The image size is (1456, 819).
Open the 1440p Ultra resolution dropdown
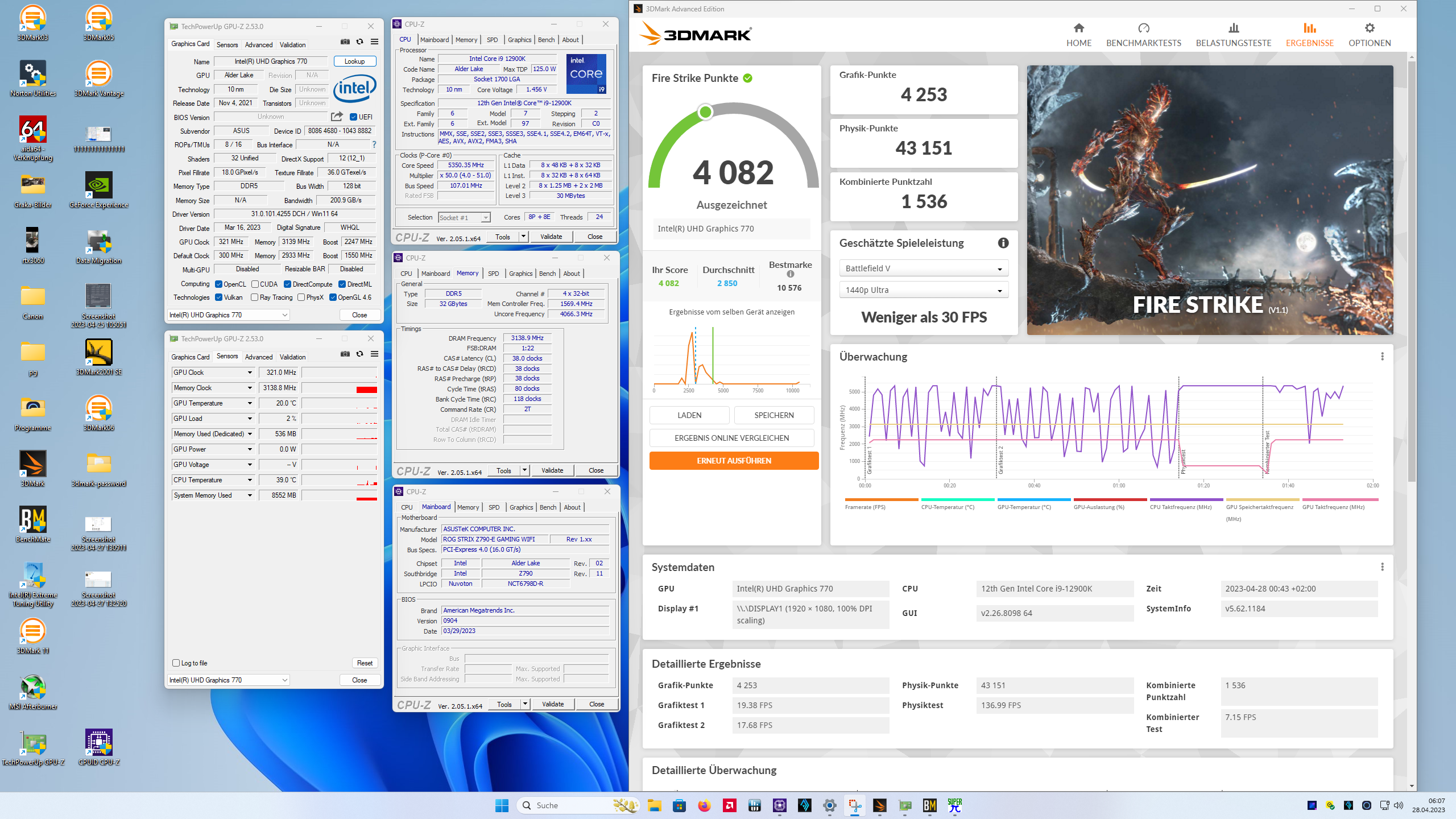(x=924, y=290)
